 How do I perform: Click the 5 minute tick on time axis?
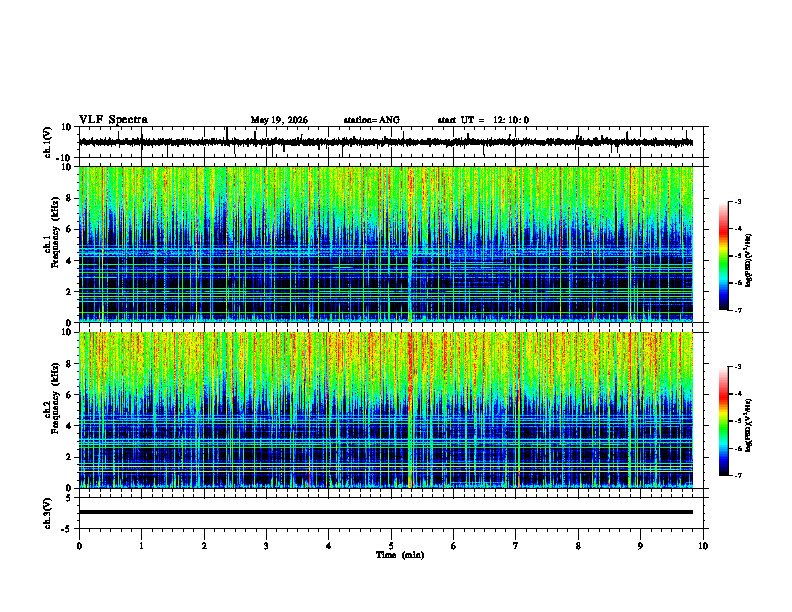(391, 546)
